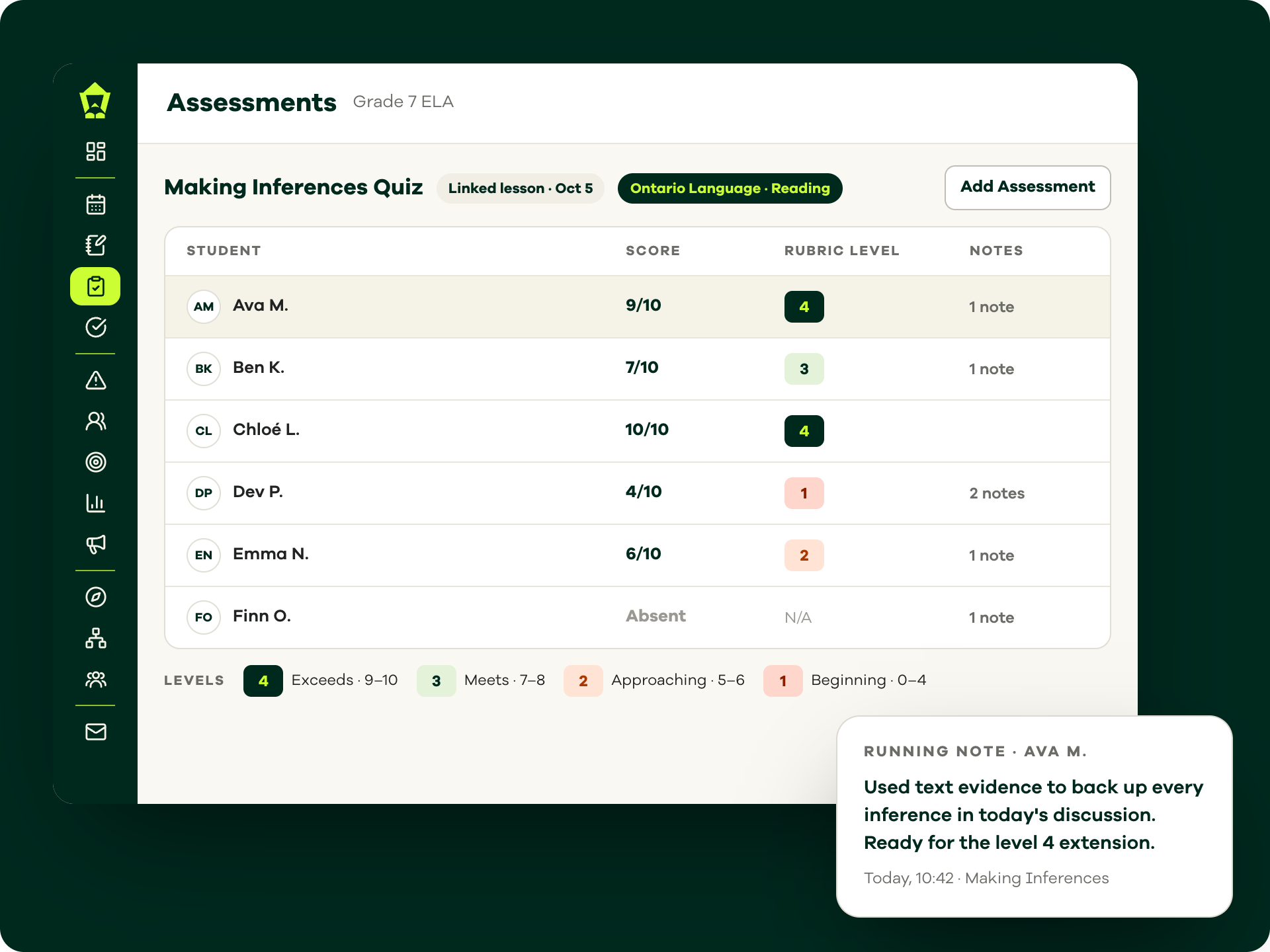Viewport: 1270px width, 952px height.
Task: Select the highlighted assessments clipboard icon
Action: pyautogui.click(x=95, y=286)
